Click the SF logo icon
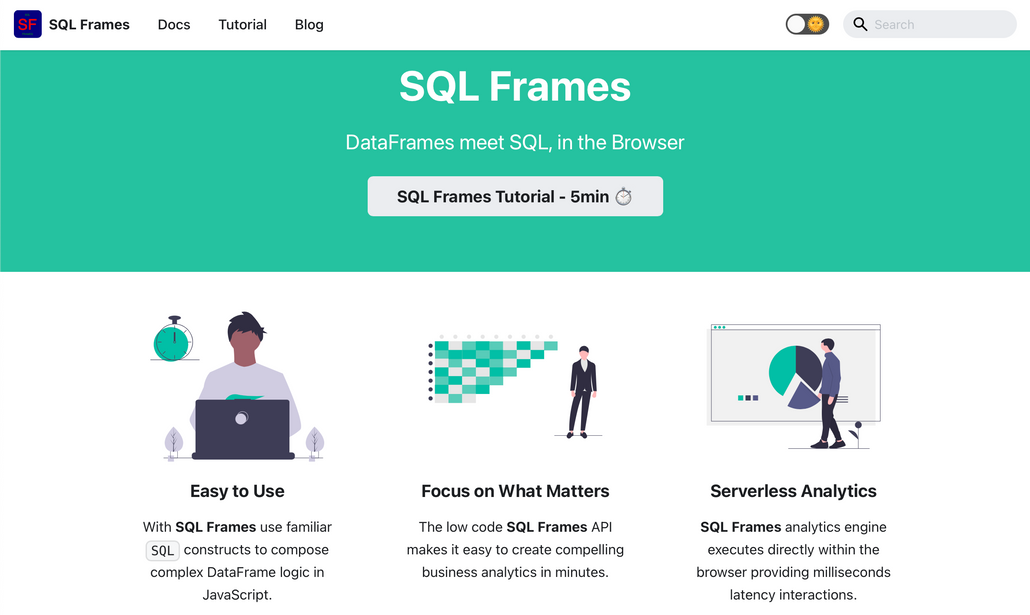1030x615 pixels. [26, 24]
